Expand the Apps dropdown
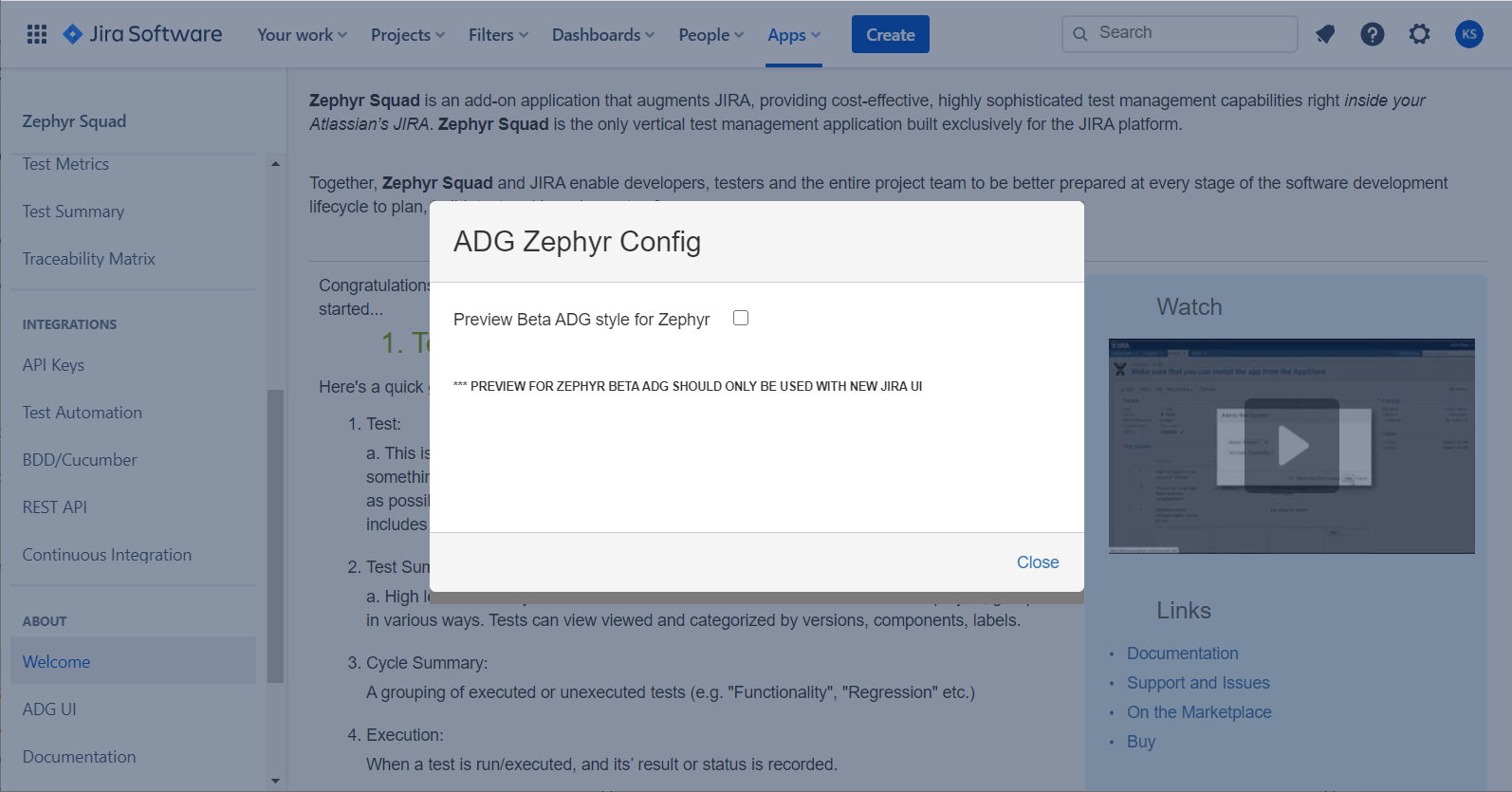 pos(794,34)
